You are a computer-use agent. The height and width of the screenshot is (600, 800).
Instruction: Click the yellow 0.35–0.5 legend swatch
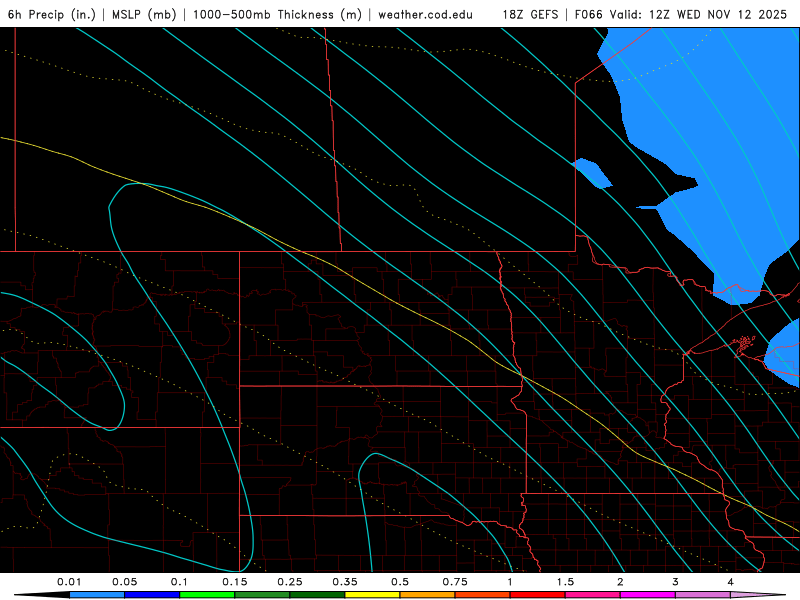372,595
